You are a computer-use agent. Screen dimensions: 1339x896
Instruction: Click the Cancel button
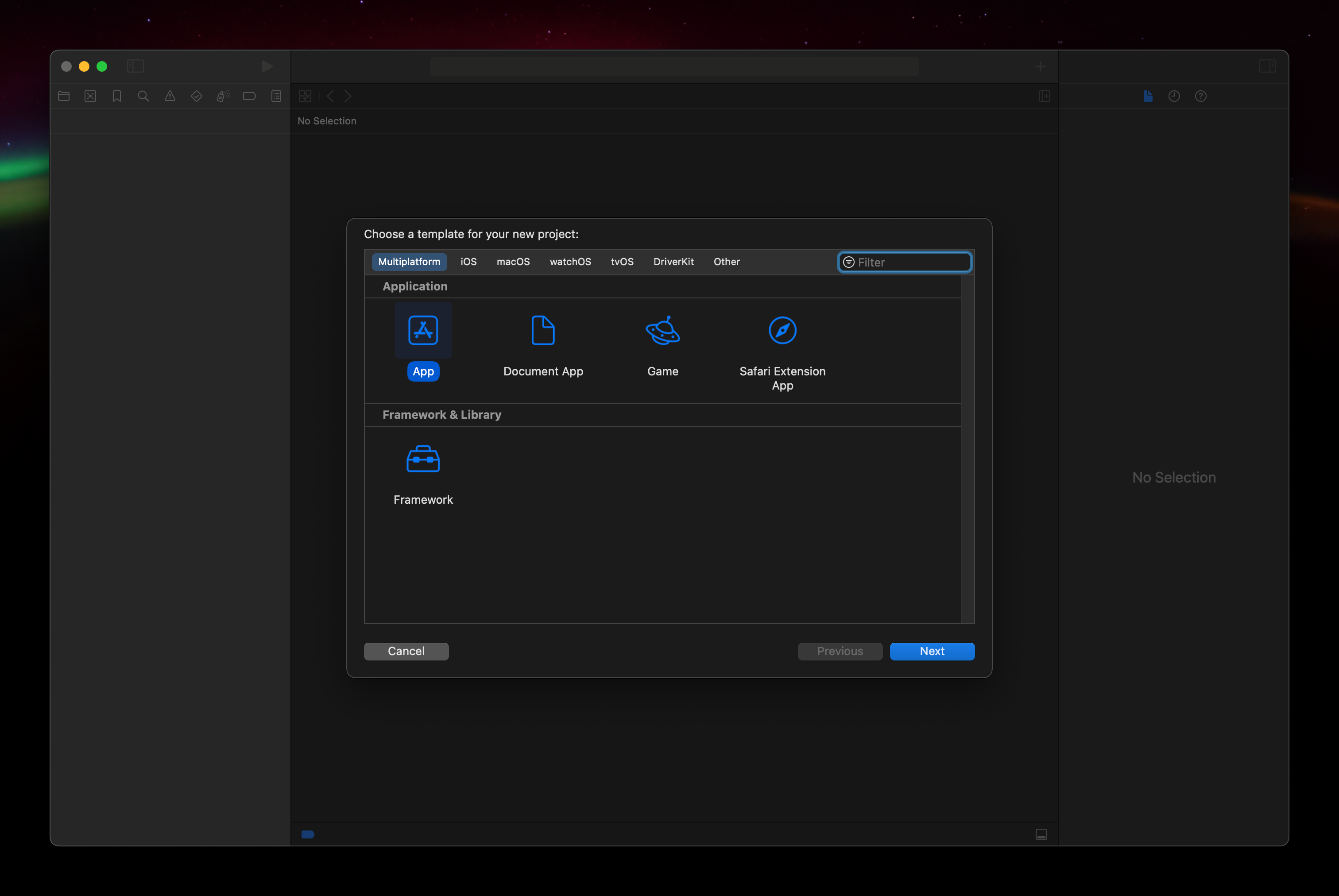pyautogui.click(x=406, y=651)
